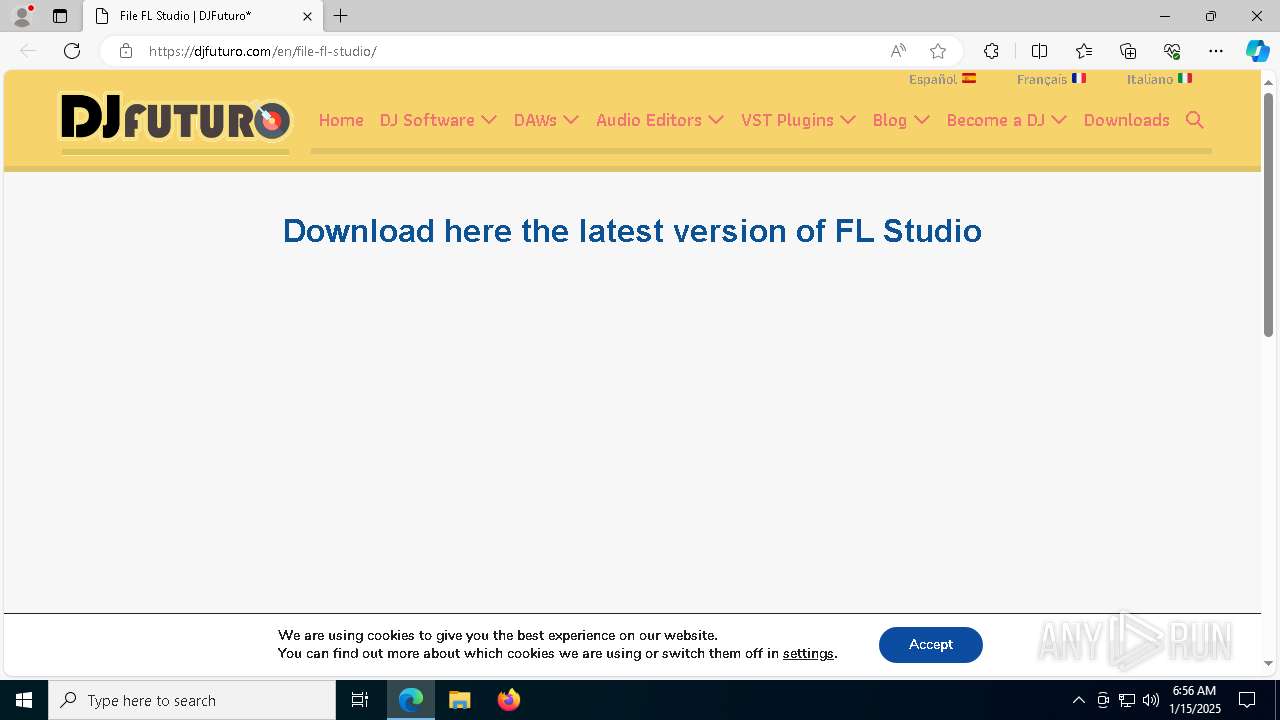
Task: Open the Extensions puzzle icon
Action: click(x=991, y=51)
